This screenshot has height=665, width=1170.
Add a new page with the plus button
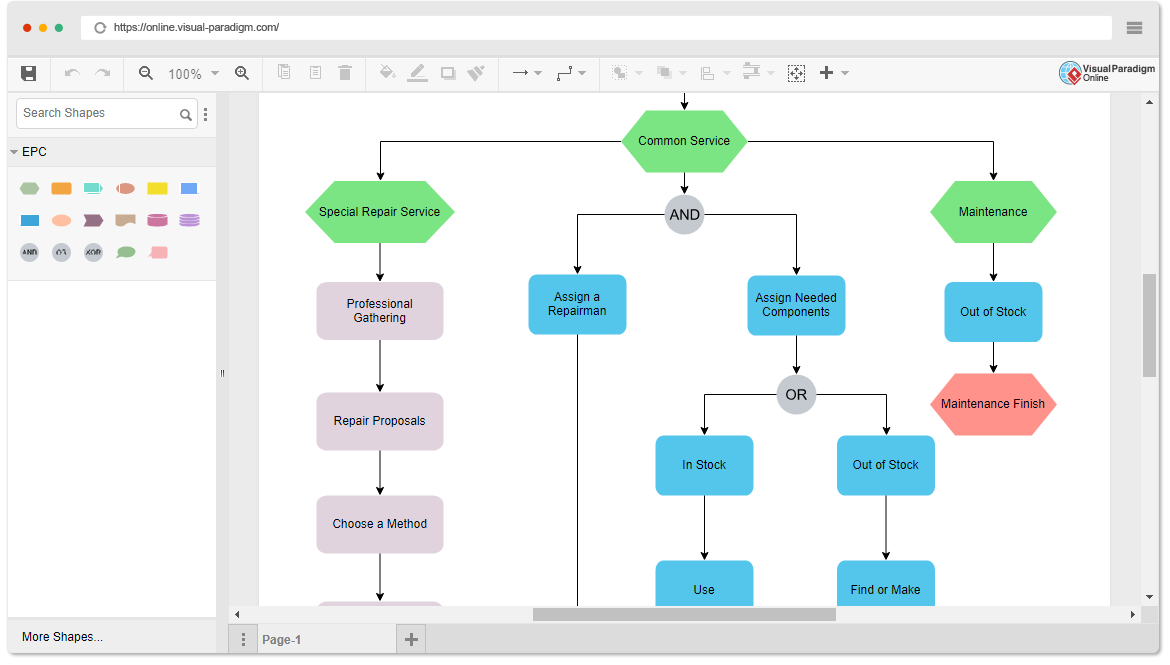(411, 638)
